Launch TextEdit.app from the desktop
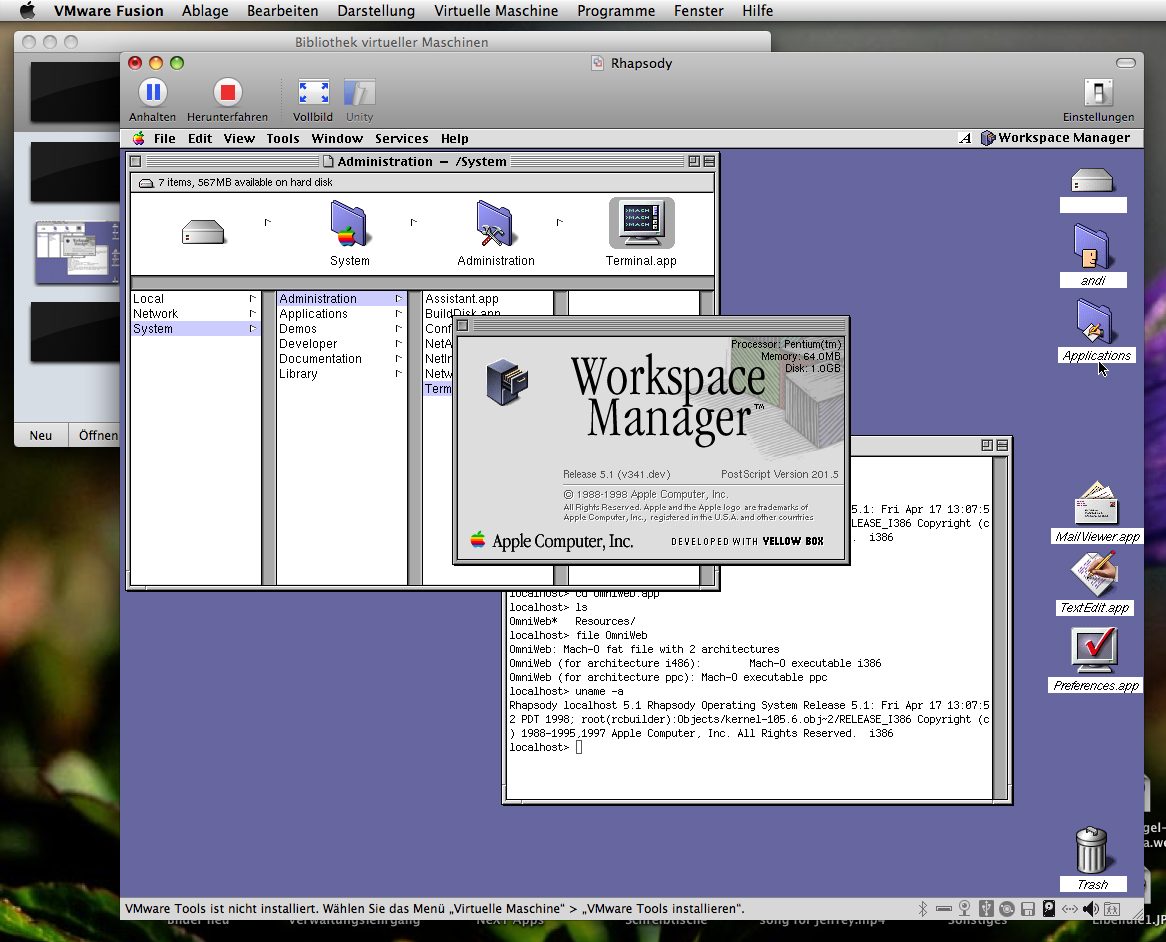The height and width of the screenshot is (942, 1166). (x=1094, y=575)
